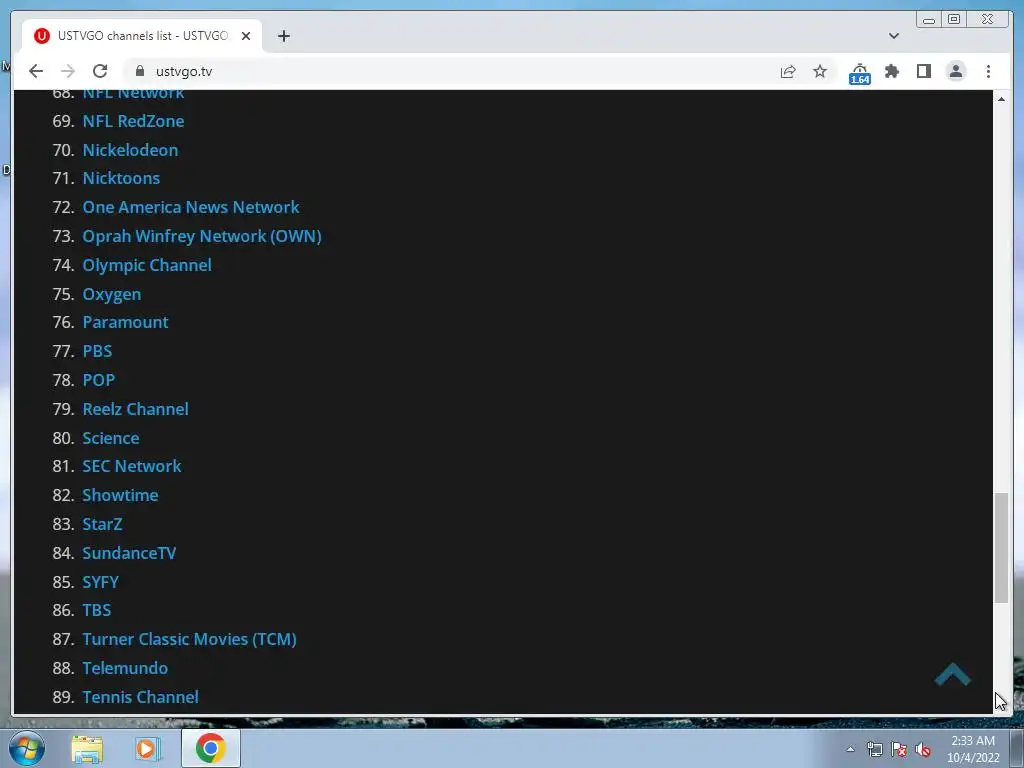Screen dimensions: 1024x768
Task: Visit the StarZ channel link
Action: [x=102, y=524]
